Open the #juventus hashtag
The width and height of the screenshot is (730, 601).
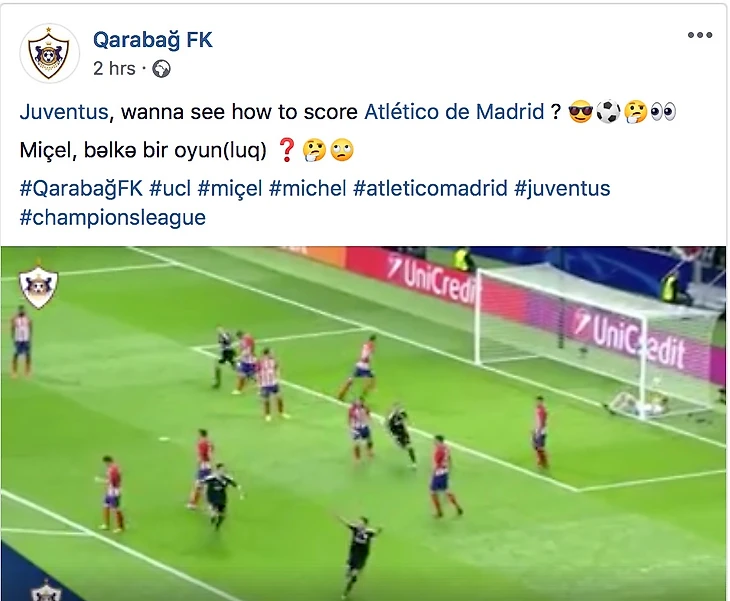562,189
